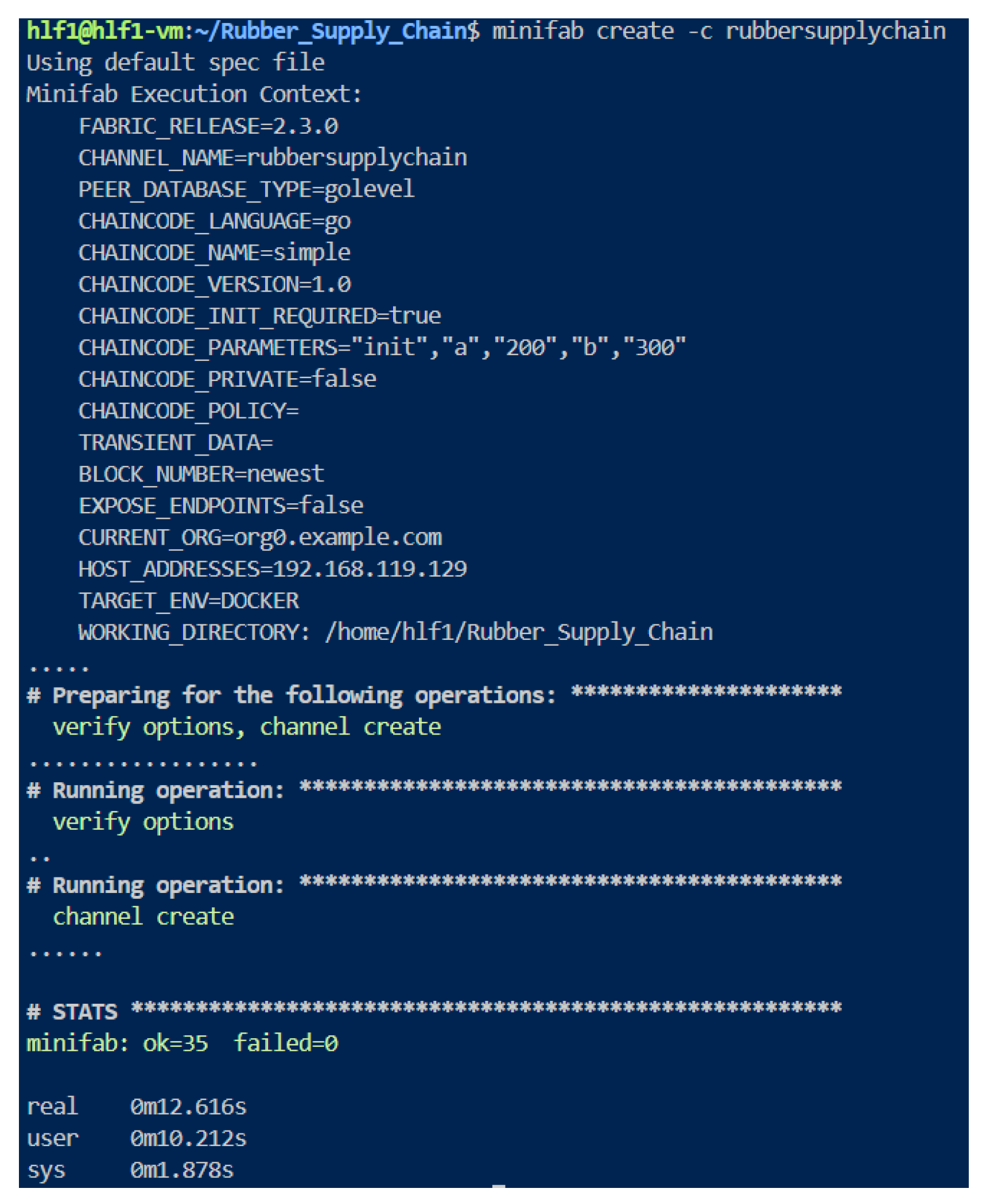Screen dimensions: 986x1204
Task: Click the minifab create command text
Action: [718, 31]
